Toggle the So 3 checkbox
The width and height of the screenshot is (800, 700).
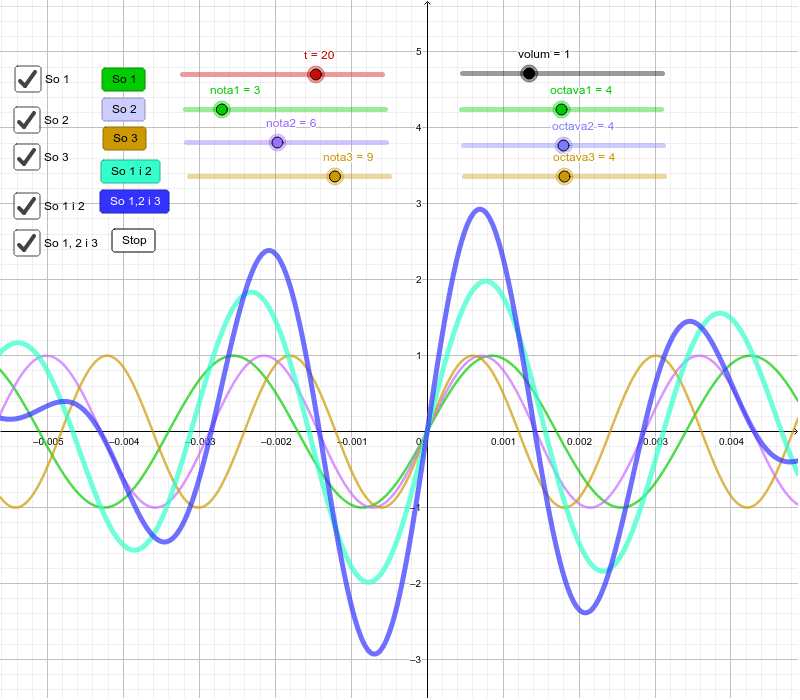tap(27, 157)
